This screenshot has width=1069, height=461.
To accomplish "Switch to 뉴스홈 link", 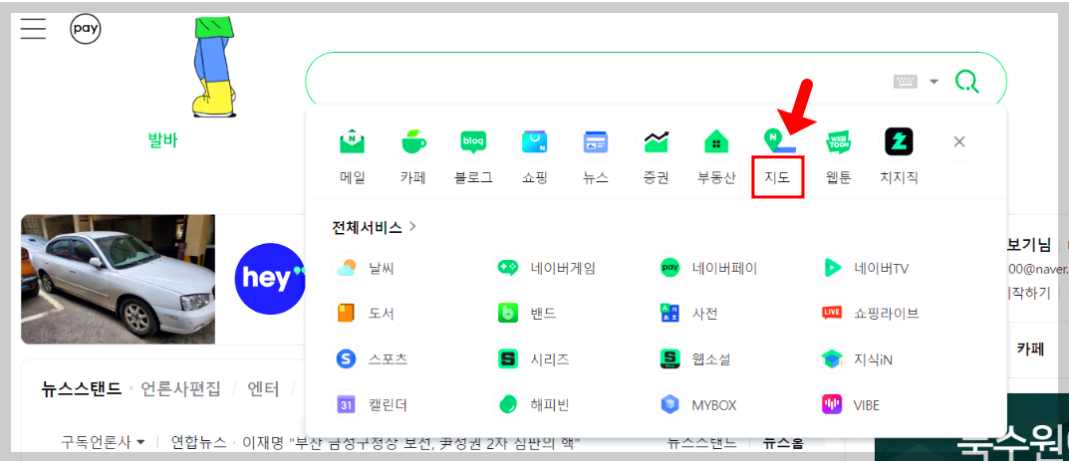I will (x=783, y=443).
